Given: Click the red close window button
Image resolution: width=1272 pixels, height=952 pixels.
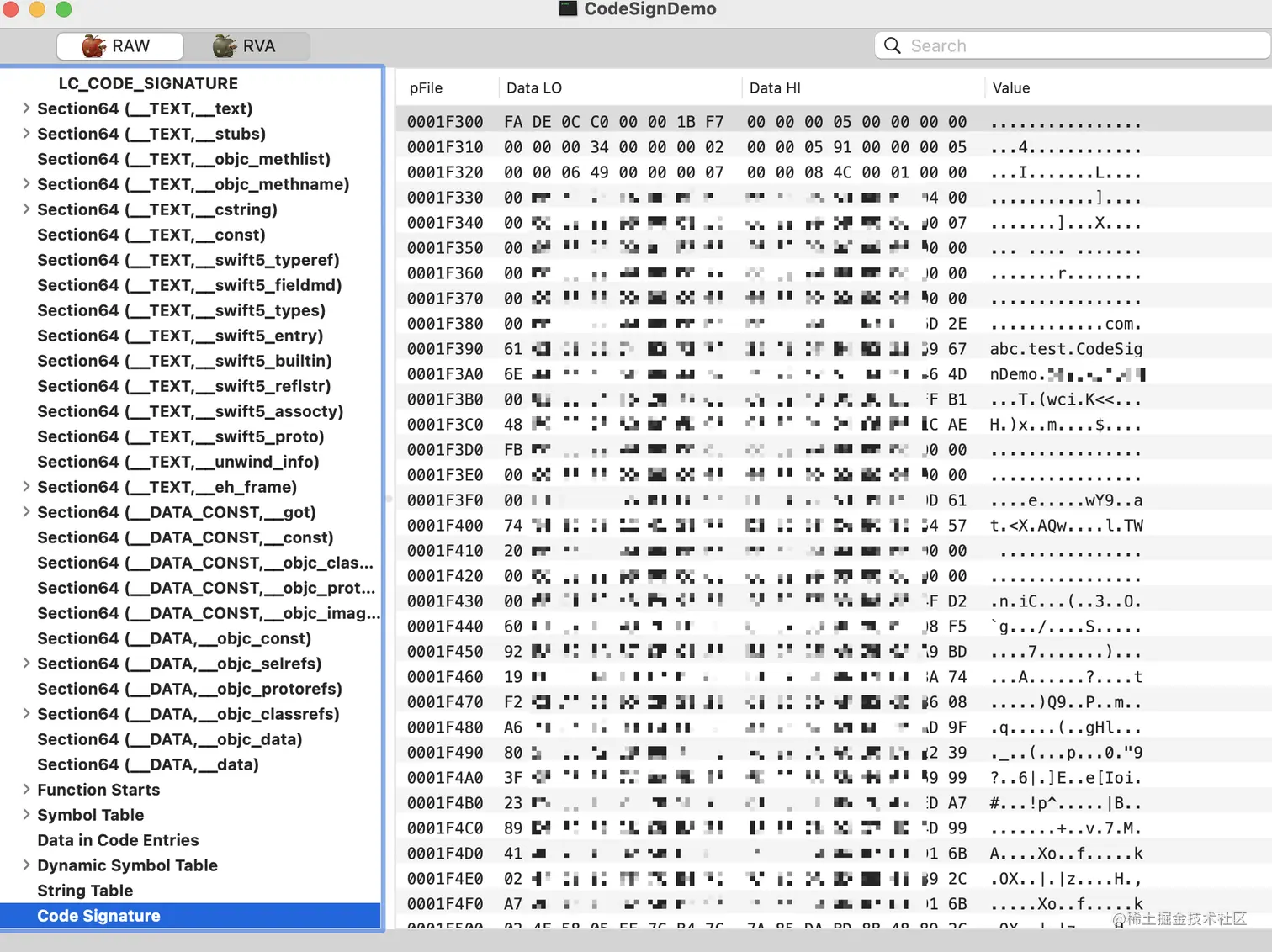Looking at the screenshot, I should pyautogui.click(x=10, y=8).
